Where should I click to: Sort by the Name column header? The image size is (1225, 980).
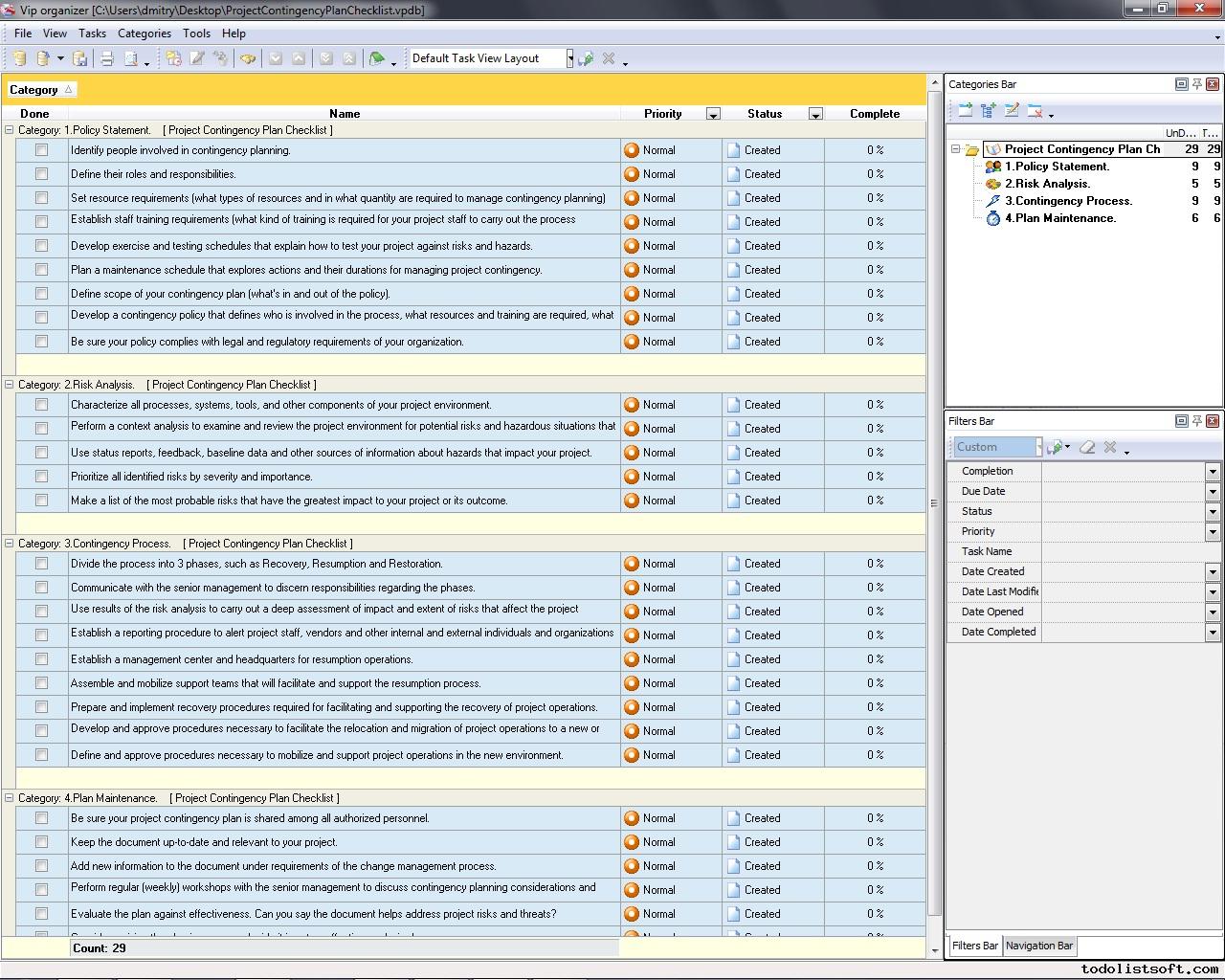coord(345,114)
